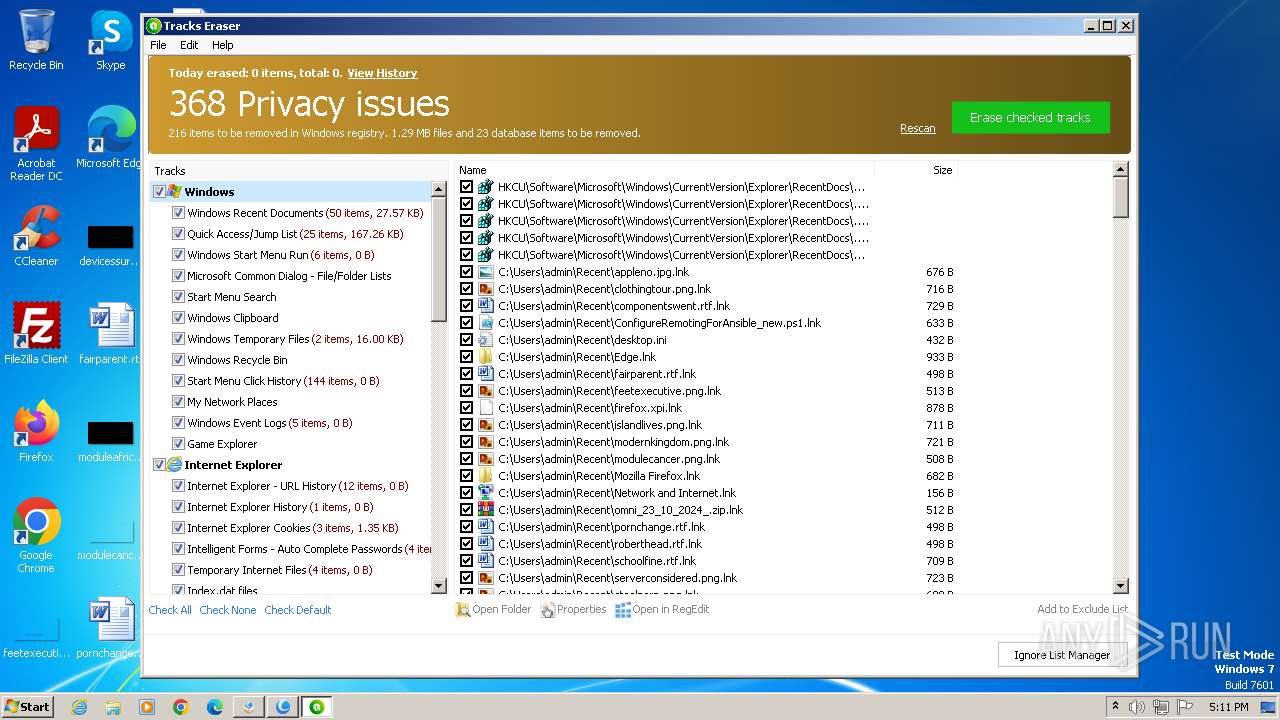Click the volume icon in system tray
This screenshot has height=720, width=1280.
(x=1137, y=707)
